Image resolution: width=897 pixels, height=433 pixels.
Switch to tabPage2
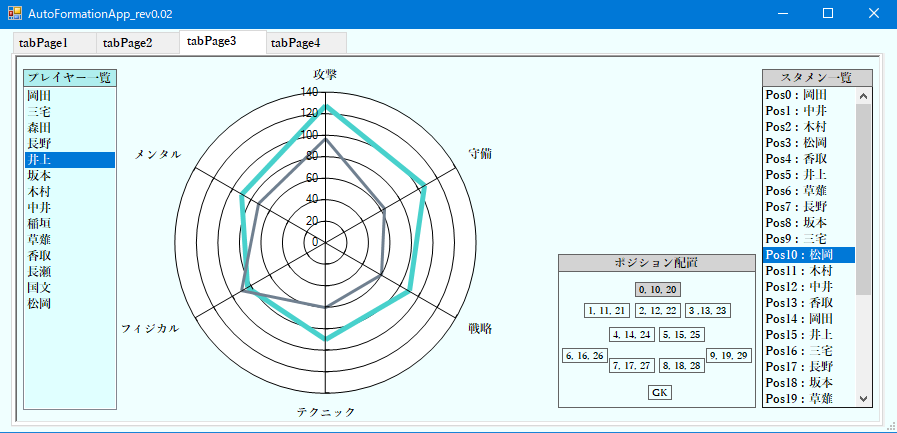coord(138,43)
